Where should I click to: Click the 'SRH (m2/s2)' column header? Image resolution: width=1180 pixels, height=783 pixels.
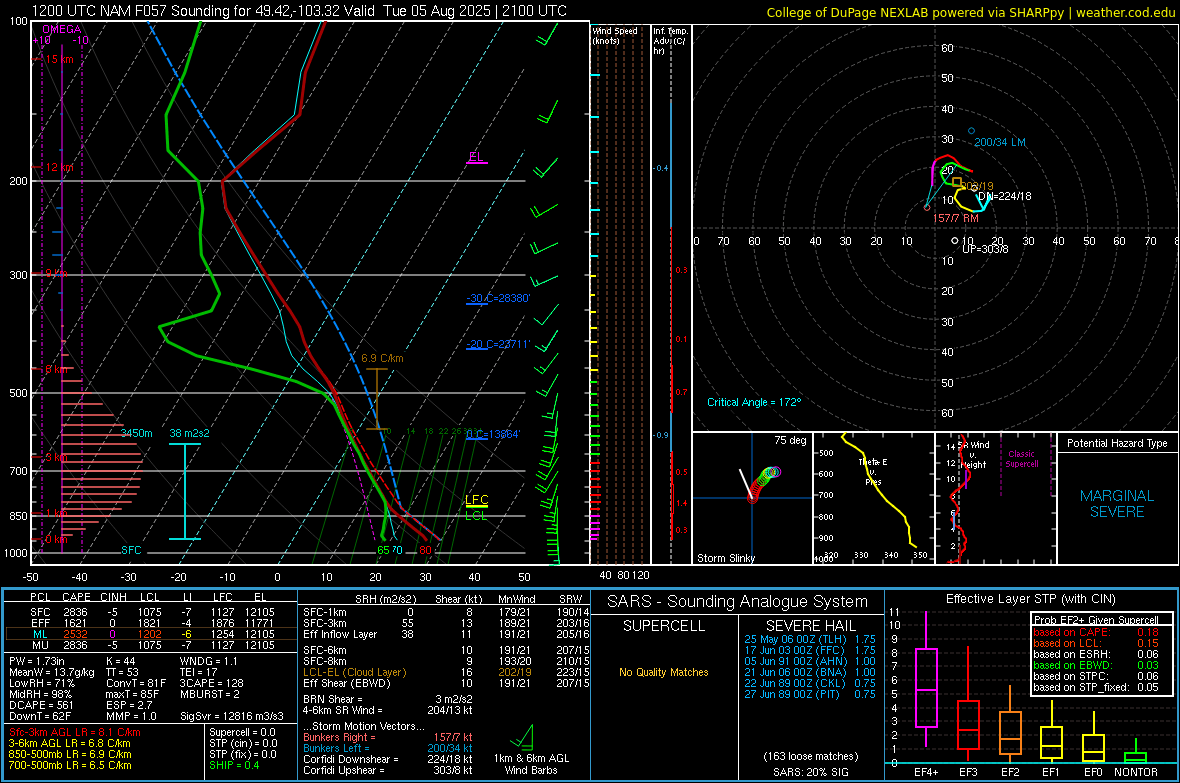[x=386, y=599]
